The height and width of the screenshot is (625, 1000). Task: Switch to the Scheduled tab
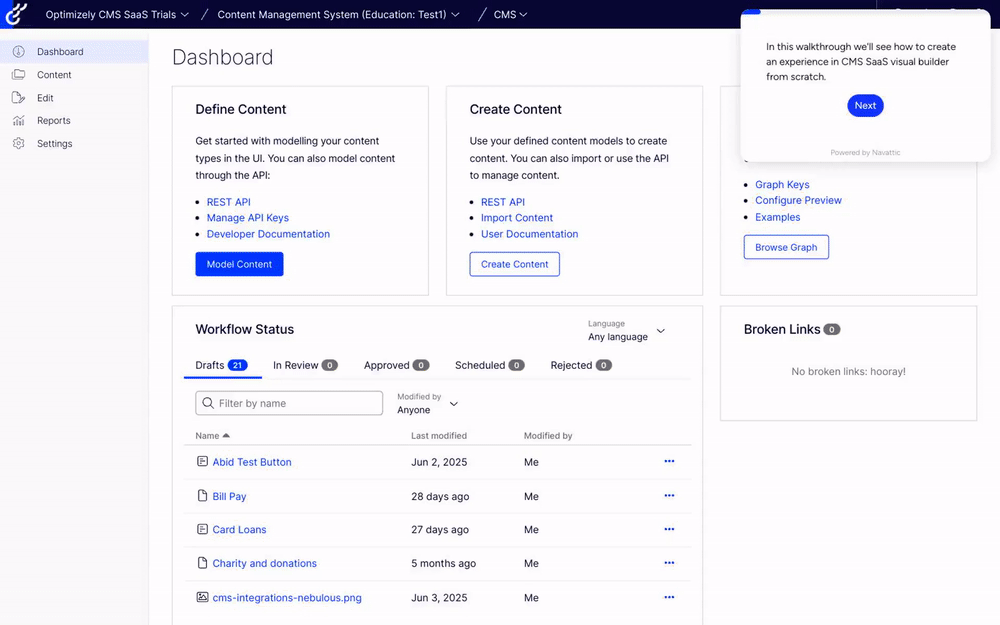[488, 365]
